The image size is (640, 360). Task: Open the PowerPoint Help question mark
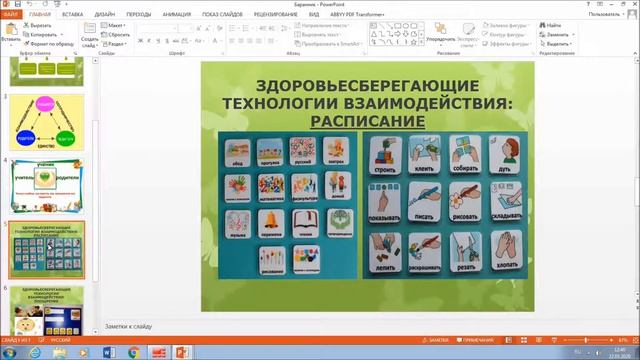coord(588,4)
